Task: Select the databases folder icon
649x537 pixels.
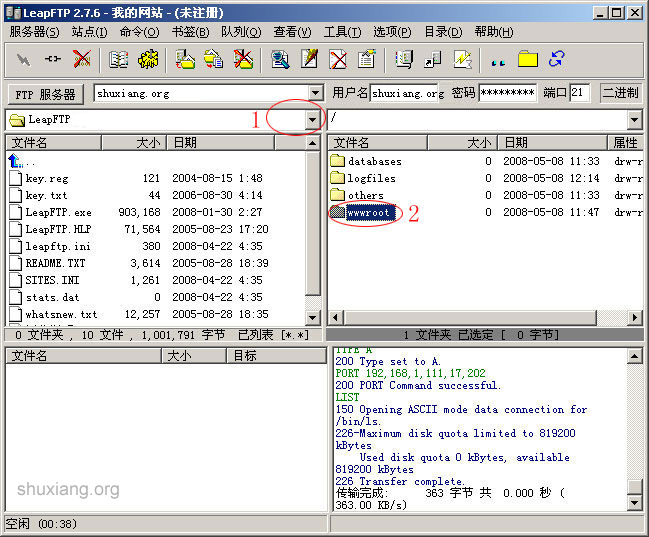Action: pos(338,161)
